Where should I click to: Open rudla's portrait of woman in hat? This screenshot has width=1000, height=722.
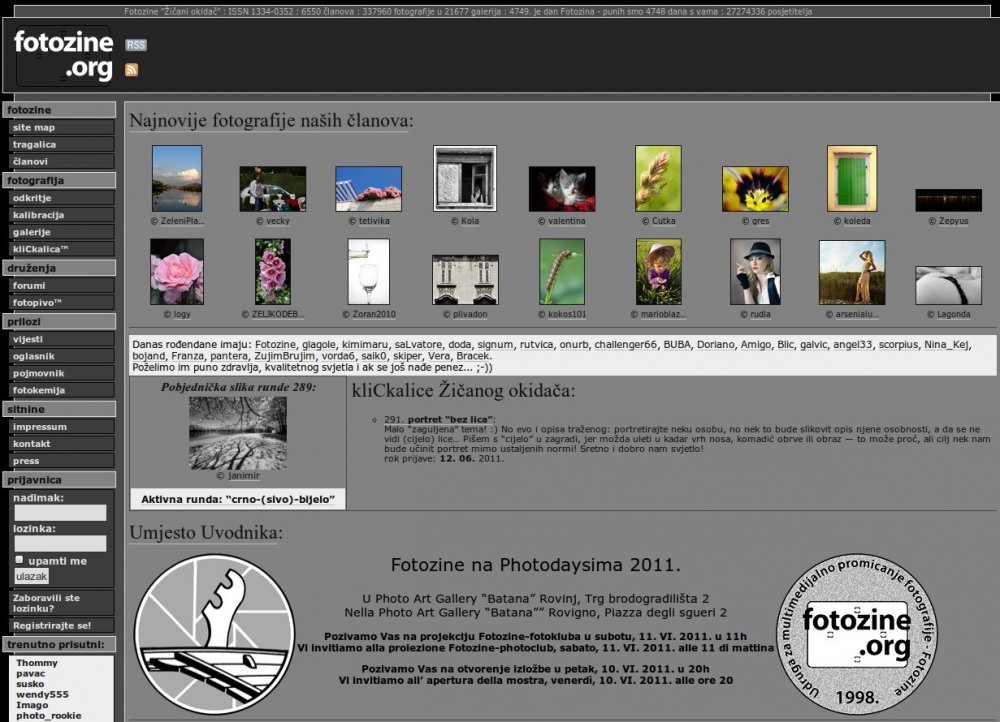tap(755, 272)
